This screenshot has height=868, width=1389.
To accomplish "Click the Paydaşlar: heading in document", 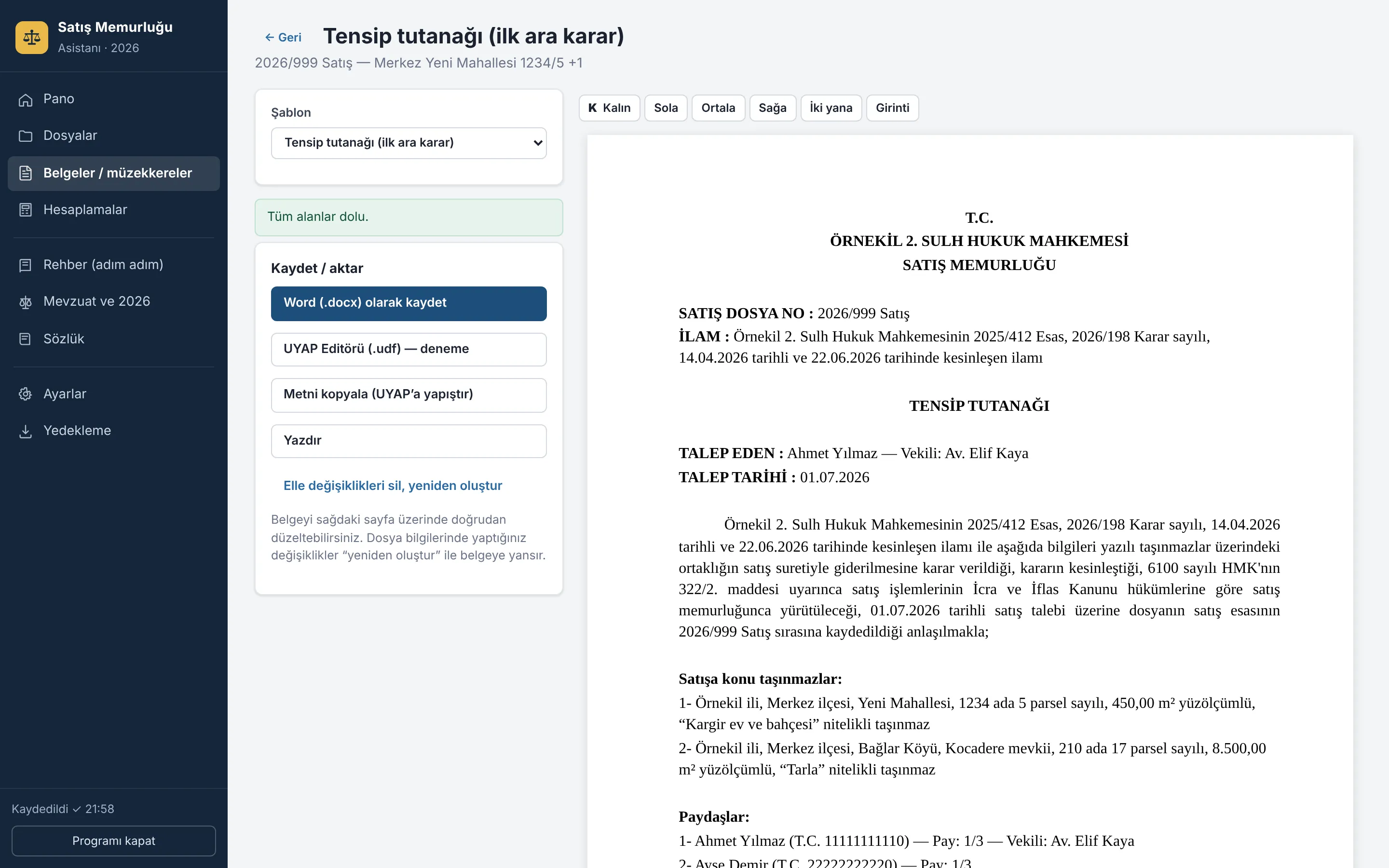I will (713, 817).
